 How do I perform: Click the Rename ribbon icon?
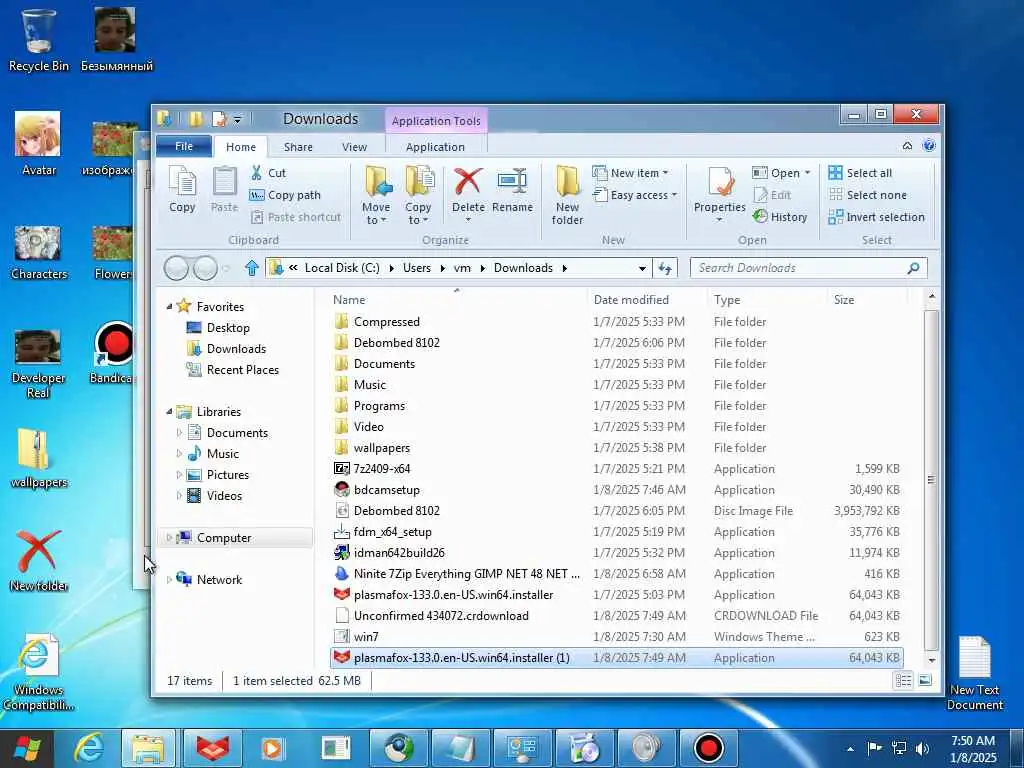click(x=512, y=189)
